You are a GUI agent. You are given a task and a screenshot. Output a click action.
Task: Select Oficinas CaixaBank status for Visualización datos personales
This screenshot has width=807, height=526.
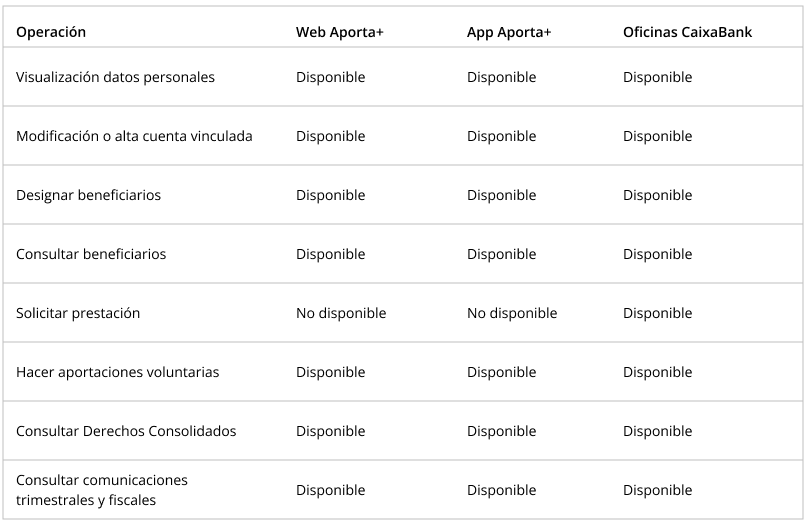tap(657, 77)
